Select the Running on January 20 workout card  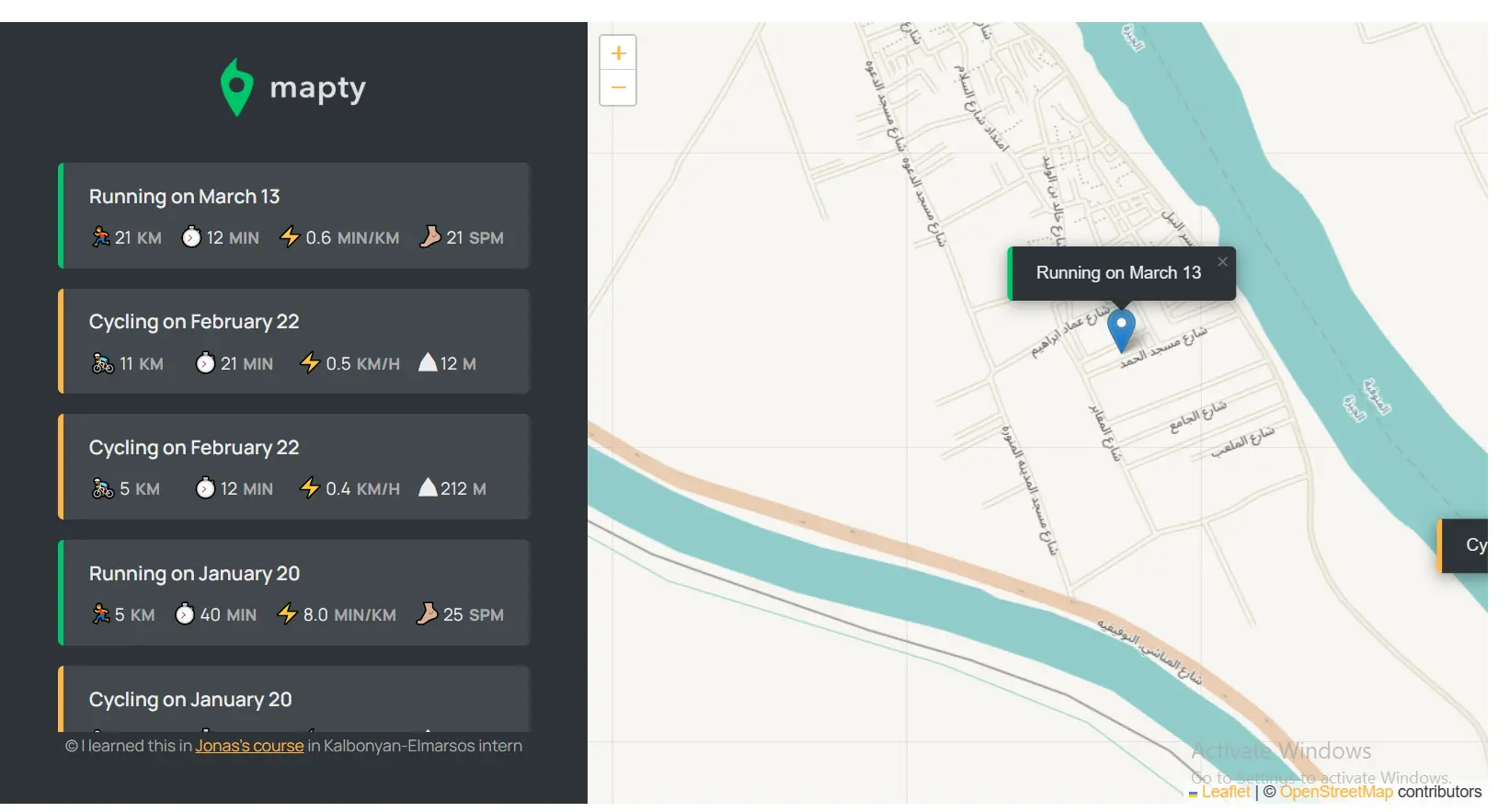click(x=294, y=593)
